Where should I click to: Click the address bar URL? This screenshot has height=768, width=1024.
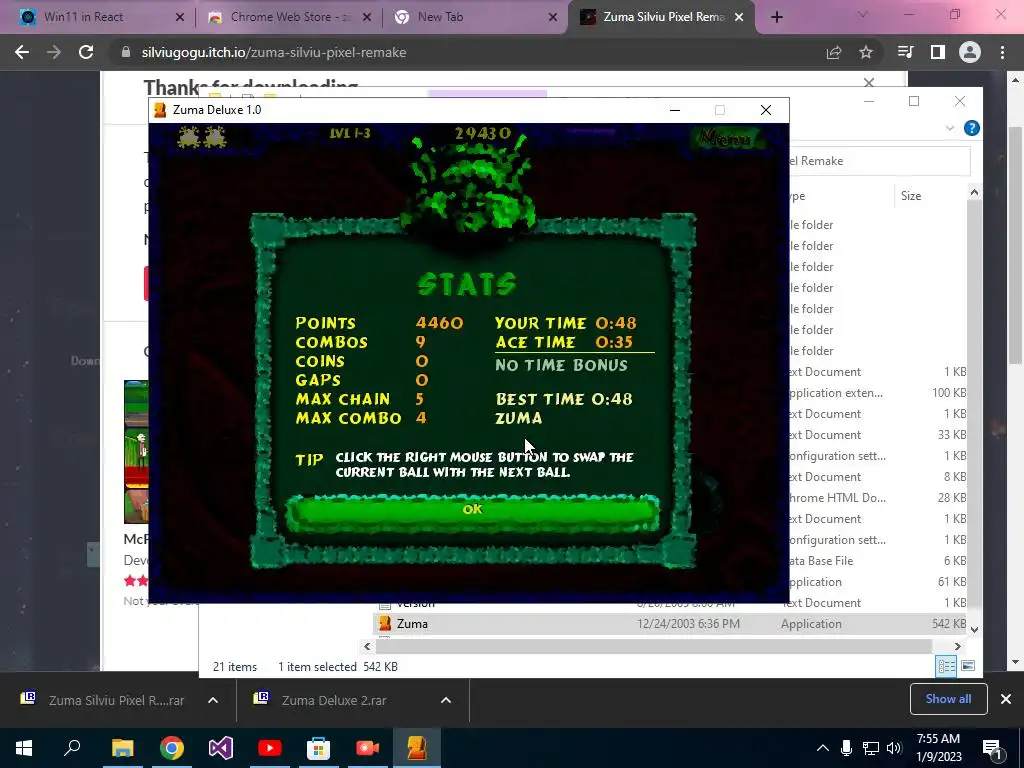[x=274, y=52]
